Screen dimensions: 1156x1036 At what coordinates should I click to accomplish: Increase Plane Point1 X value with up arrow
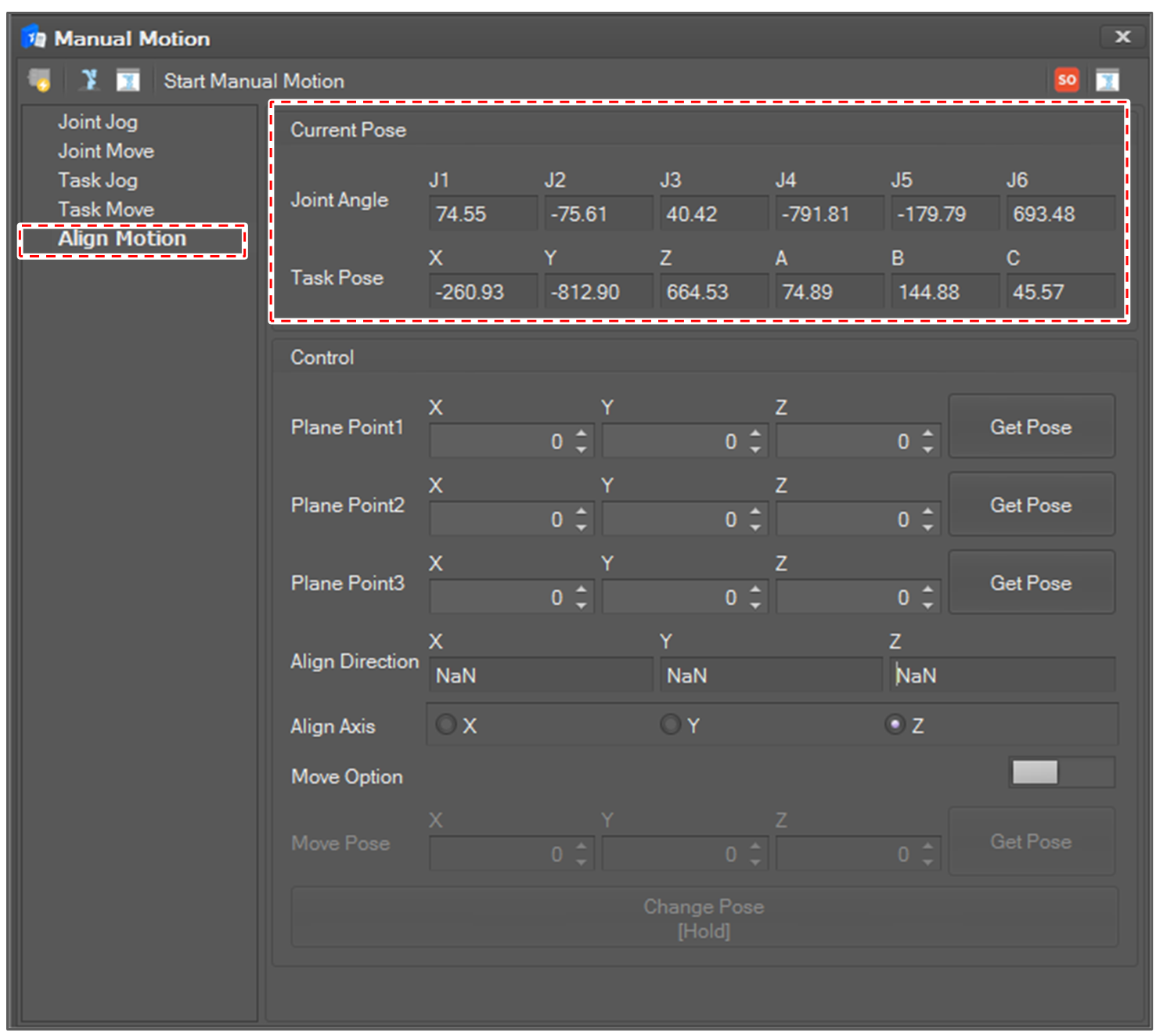click(x=581, y=433)
